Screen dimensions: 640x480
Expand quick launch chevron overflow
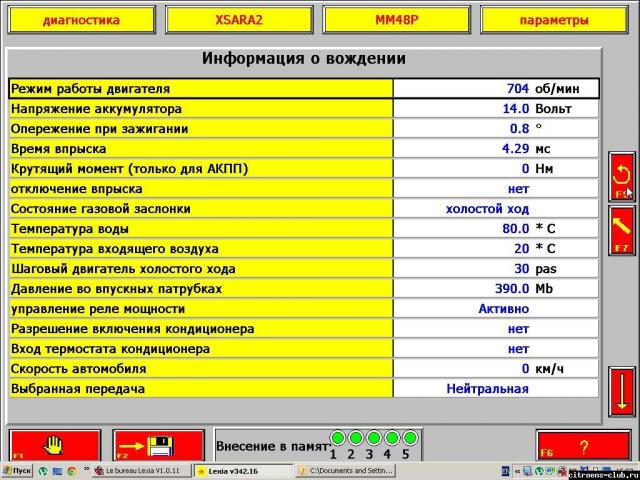[x=86, y=469]
